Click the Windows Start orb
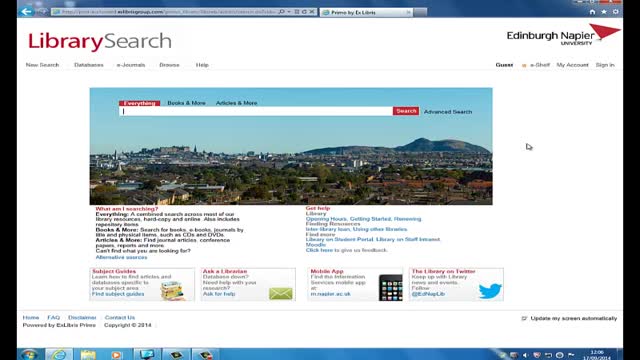Image resolution: width=640 pixels, height=360 pixels. tap(30, 354)
